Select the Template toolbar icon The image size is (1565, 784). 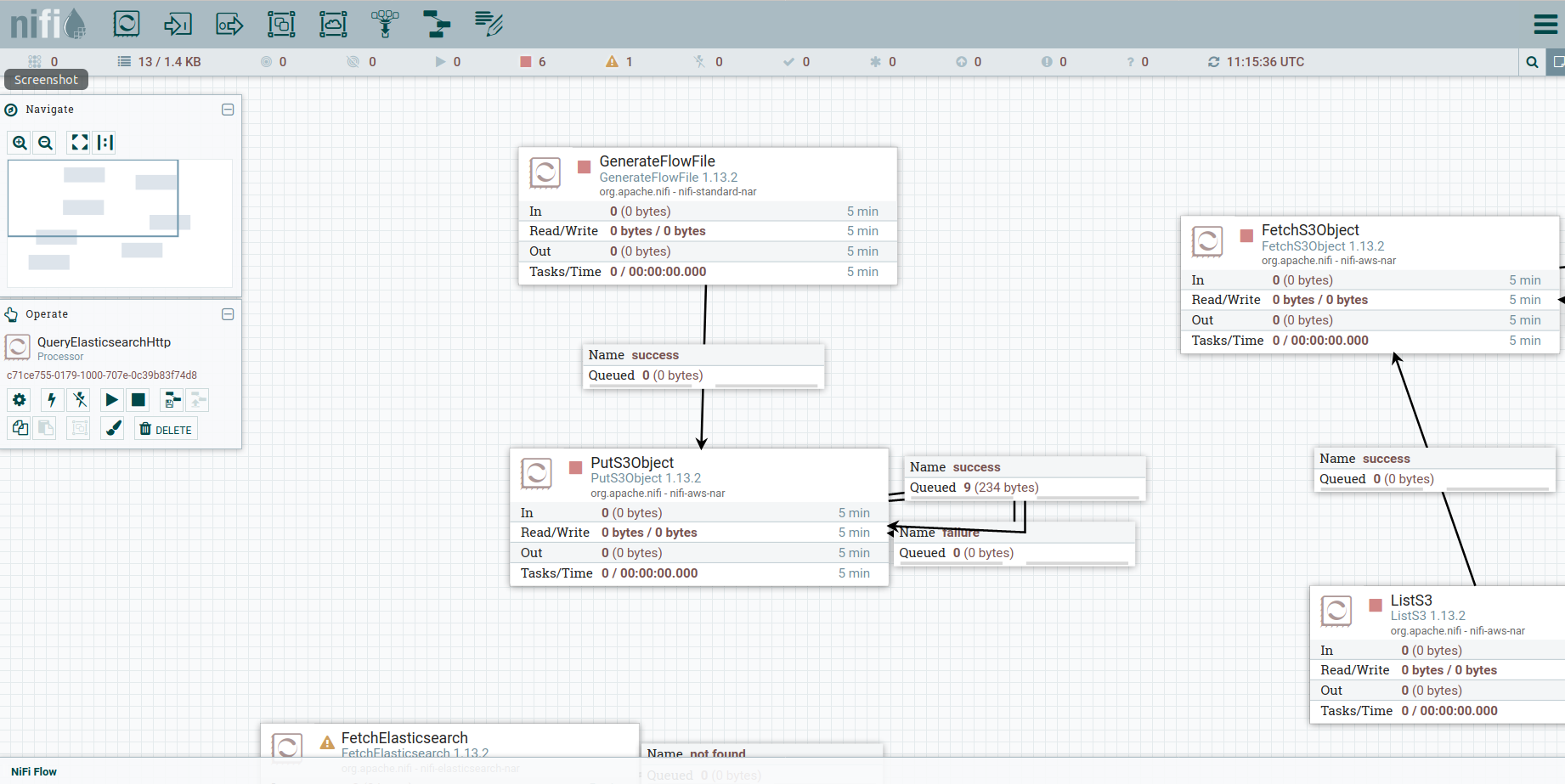point(437,24)
